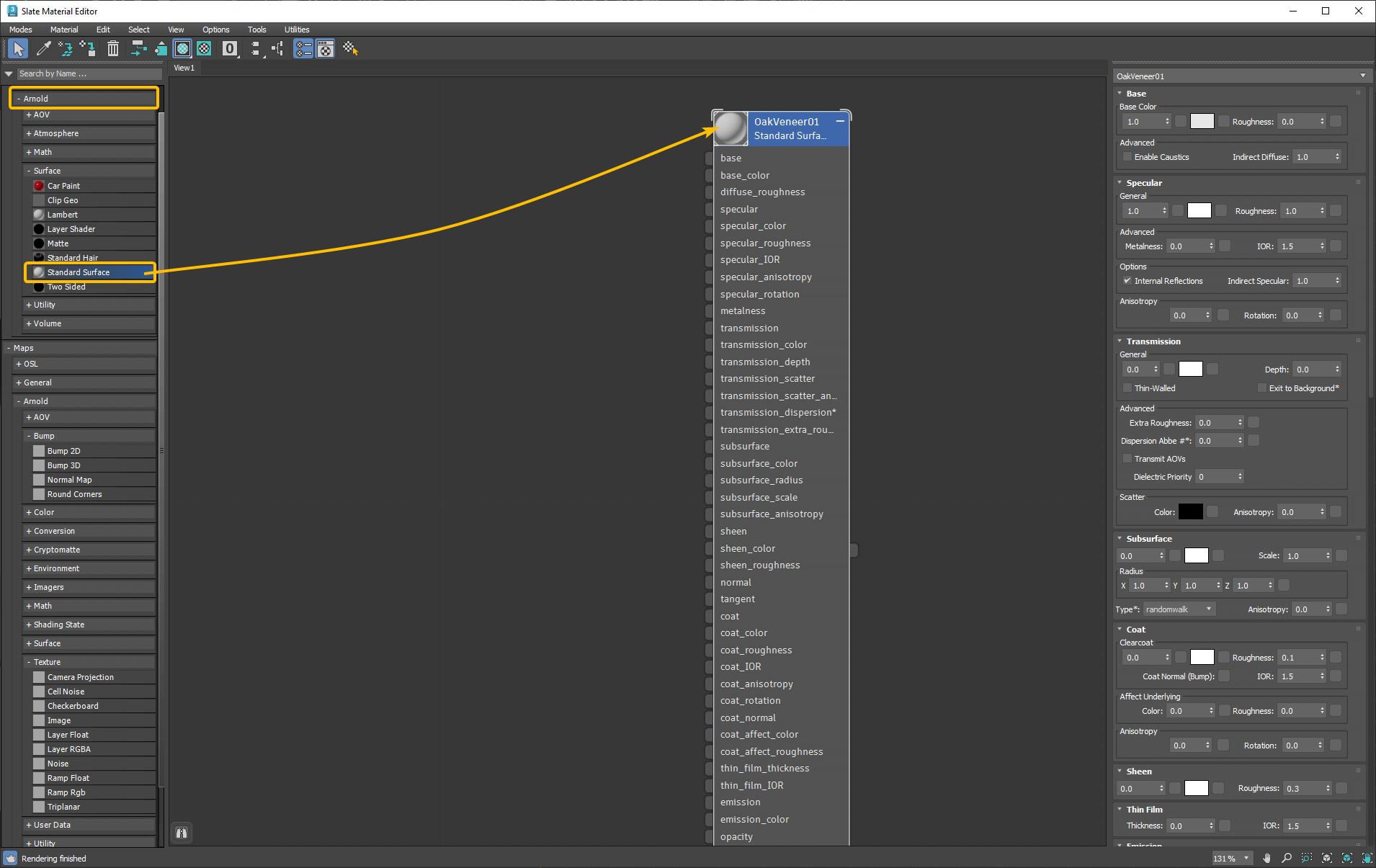This screenshot has height=868, width=1376.
Task: Select Car Paint material
Action: 94,186
